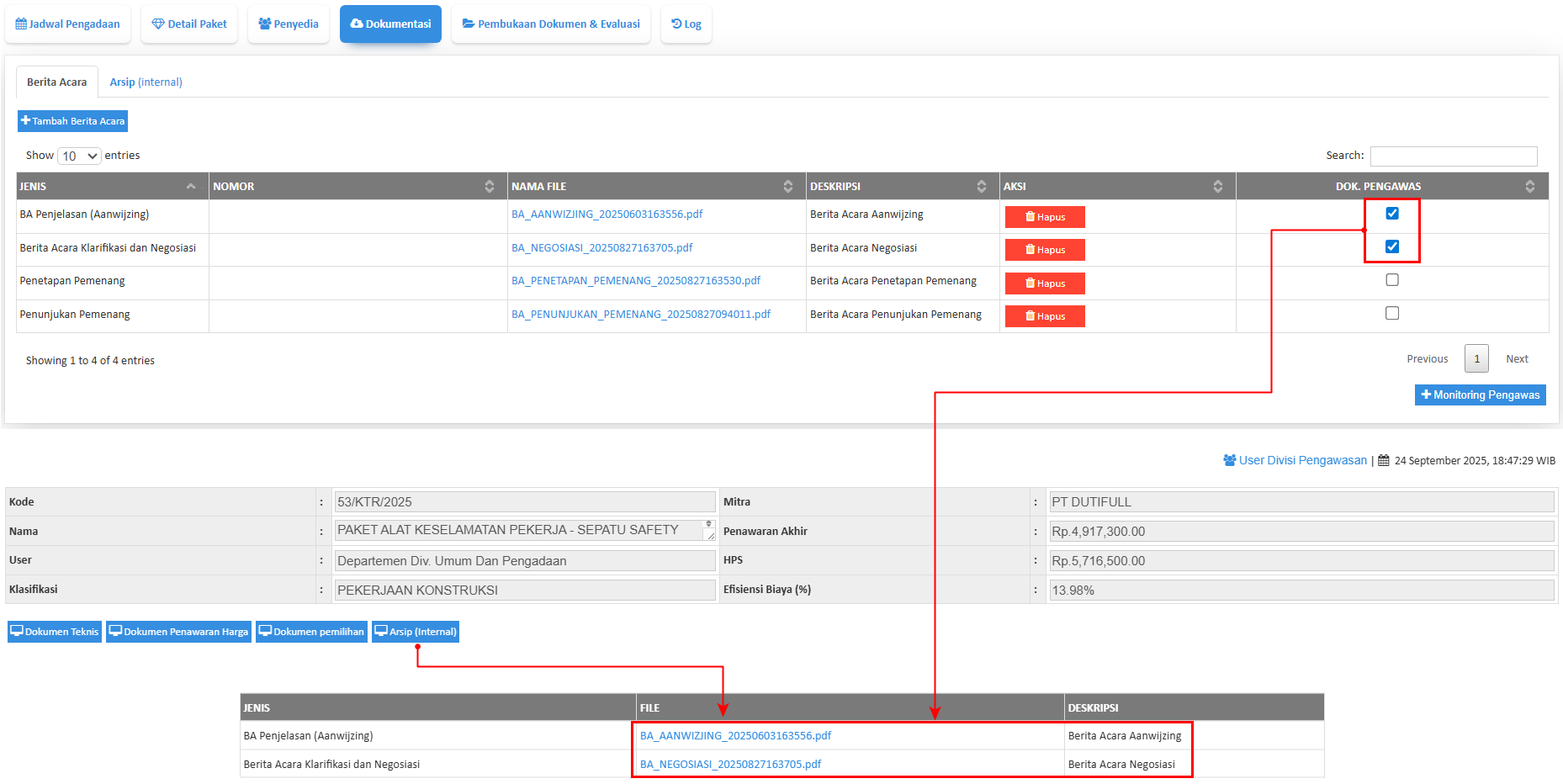
Task: Click the diamond icon on Detail Paket
Action: point(158,24)
